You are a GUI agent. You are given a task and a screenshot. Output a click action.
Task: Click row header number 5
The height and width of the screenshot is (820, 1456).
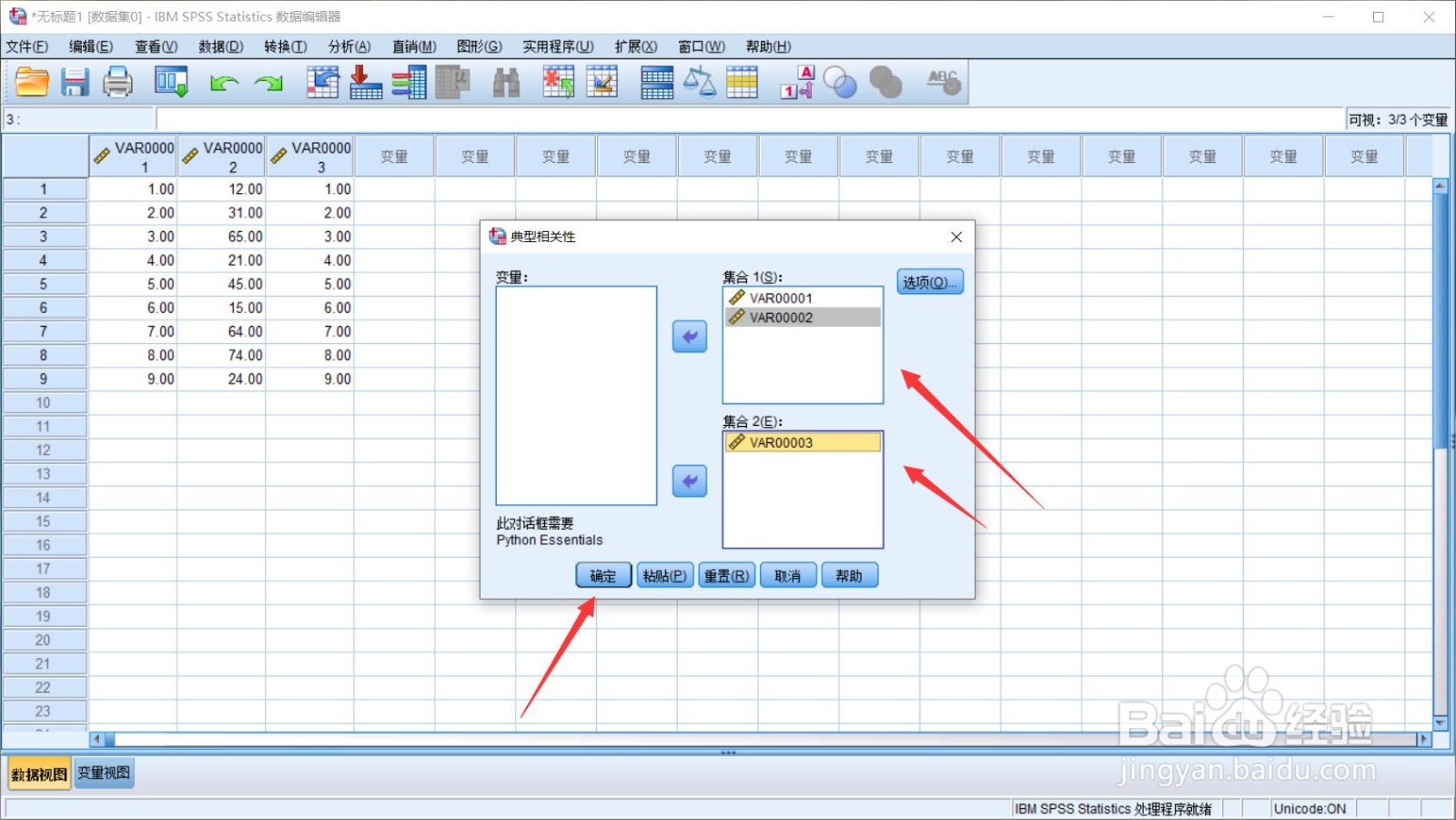[44, 284]
